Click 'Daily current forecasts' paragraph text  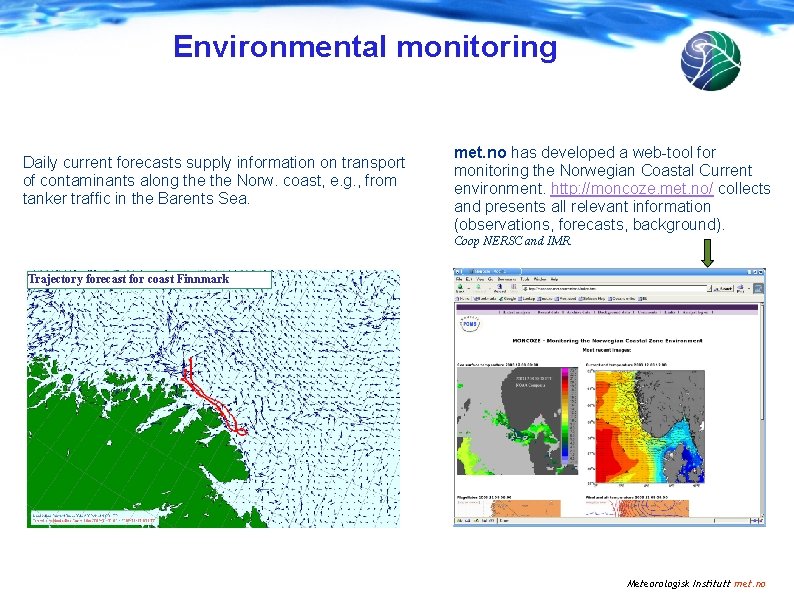[214, 180]
